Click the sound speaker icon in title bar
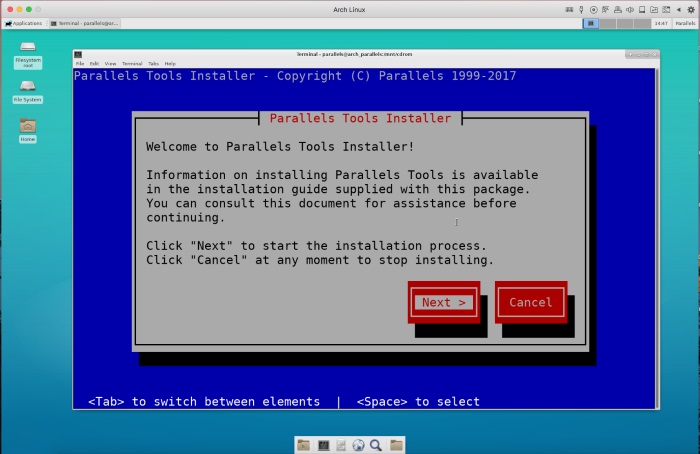This screenshot has width=700, height=454. (630, 9)
